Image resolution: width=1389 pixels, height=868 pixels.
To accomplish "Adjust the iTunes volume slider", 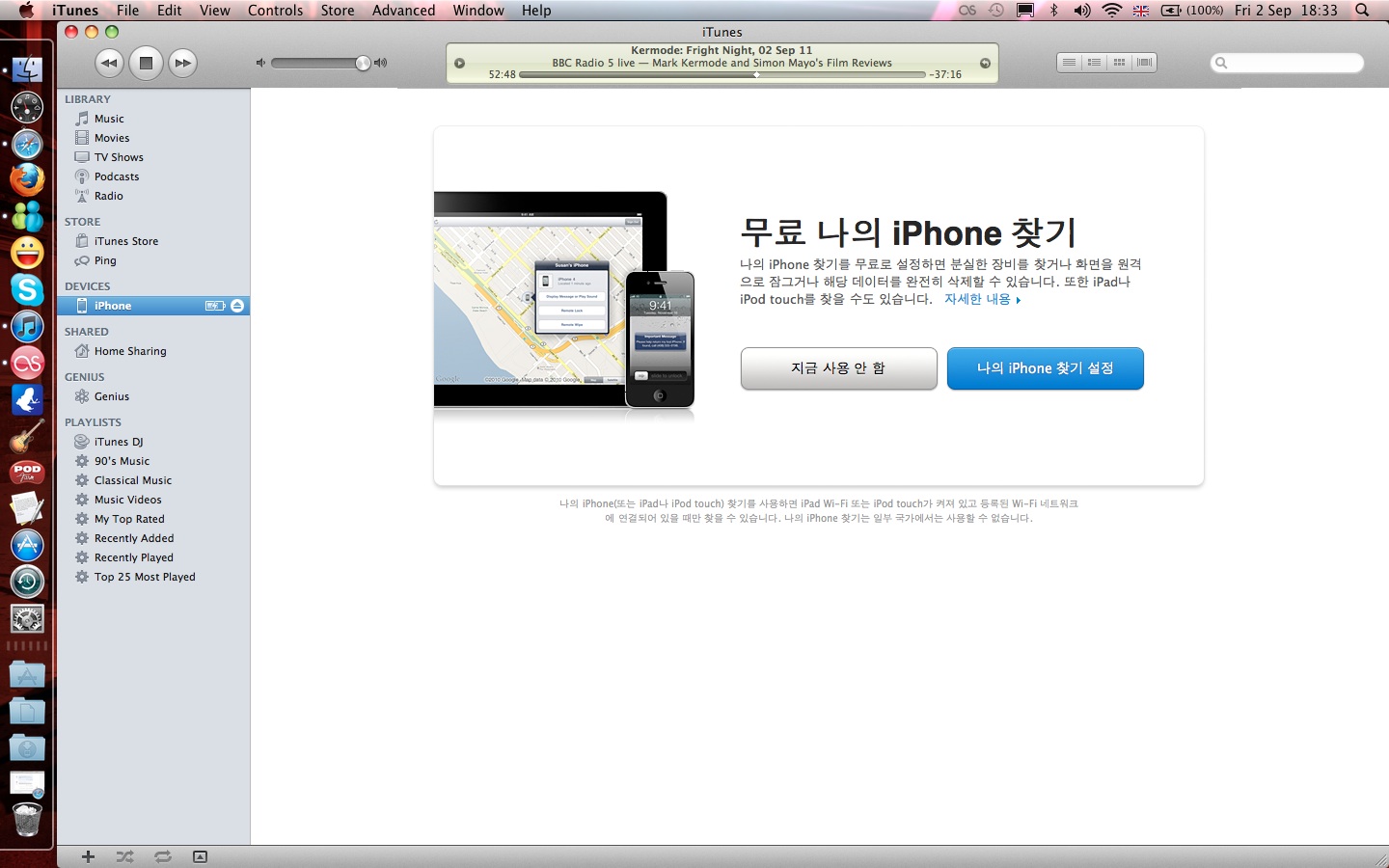I will [318, 63].
